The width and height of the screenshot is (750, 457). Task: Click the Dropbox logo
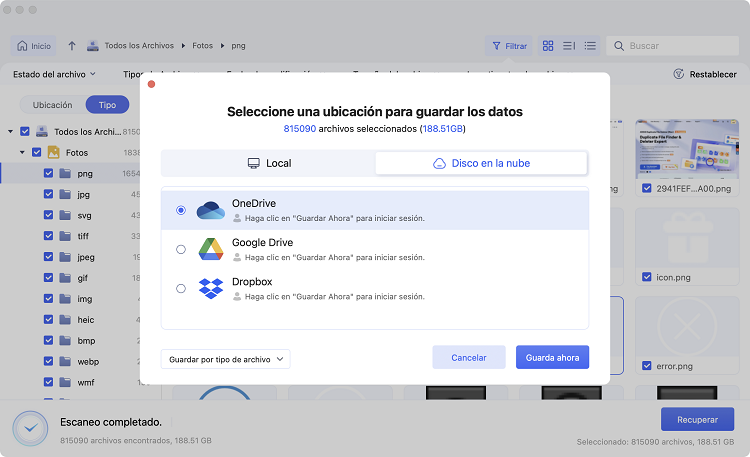click(x=211, y=289)
